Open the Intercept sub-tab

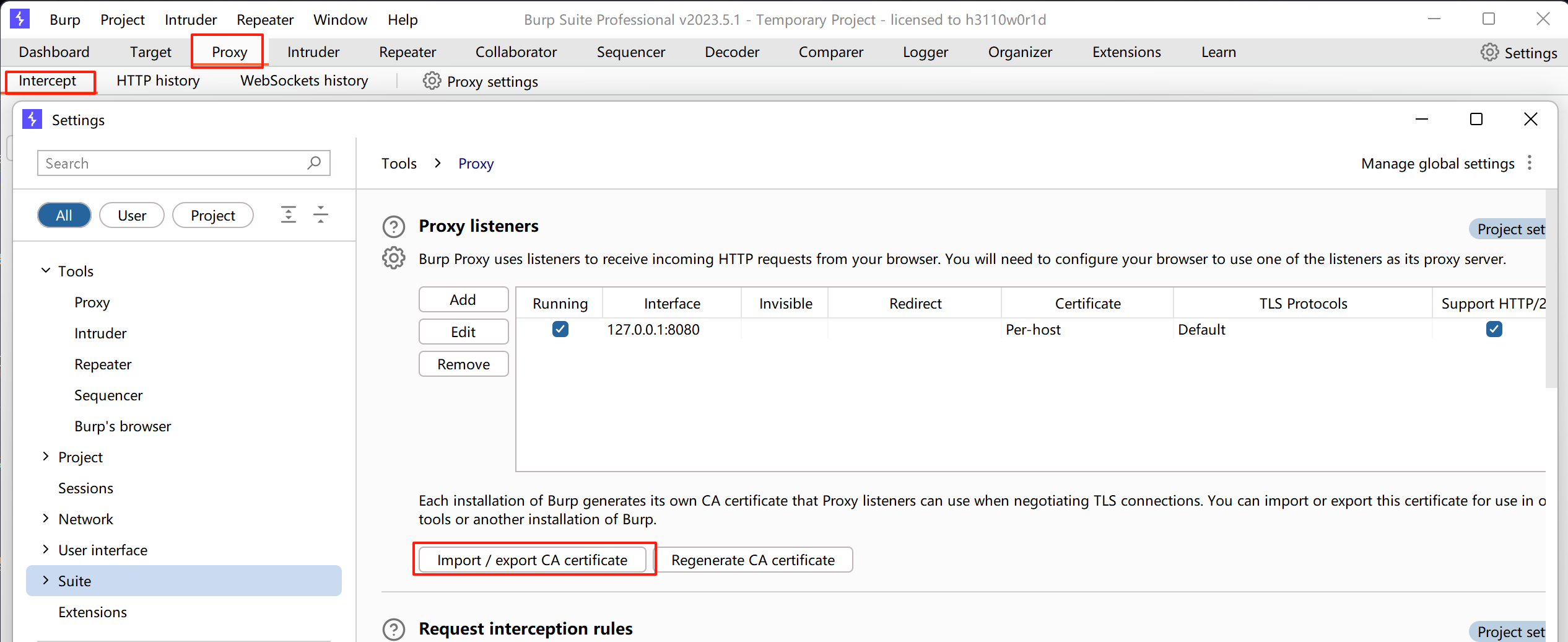point(48,81)
